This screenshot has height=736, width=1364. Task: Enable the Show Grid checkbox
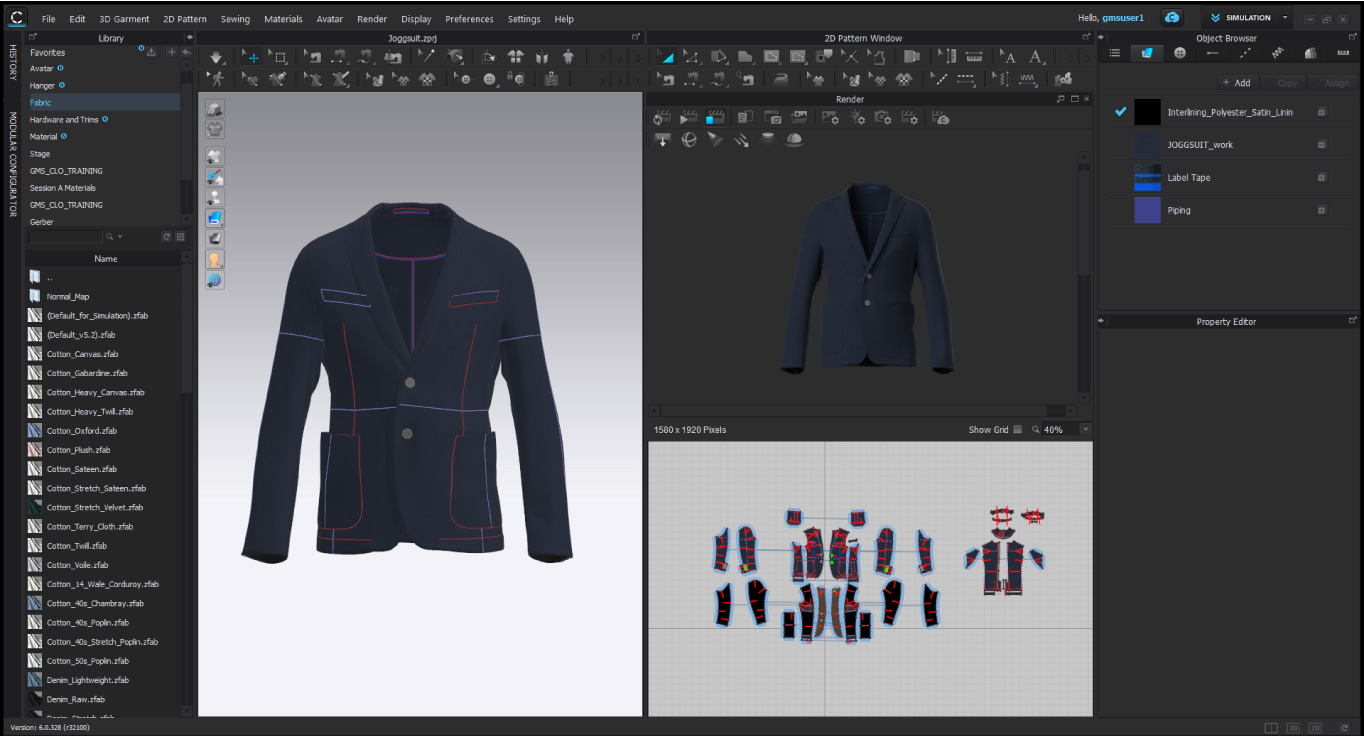tap(1018, 430)
